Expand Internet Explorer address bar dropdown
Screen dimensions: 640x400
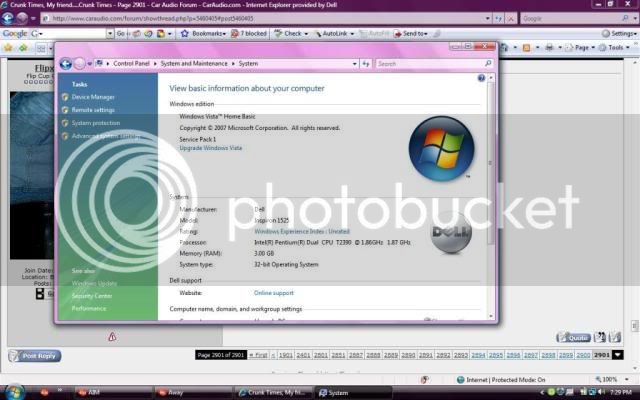[x=487, y=19]
